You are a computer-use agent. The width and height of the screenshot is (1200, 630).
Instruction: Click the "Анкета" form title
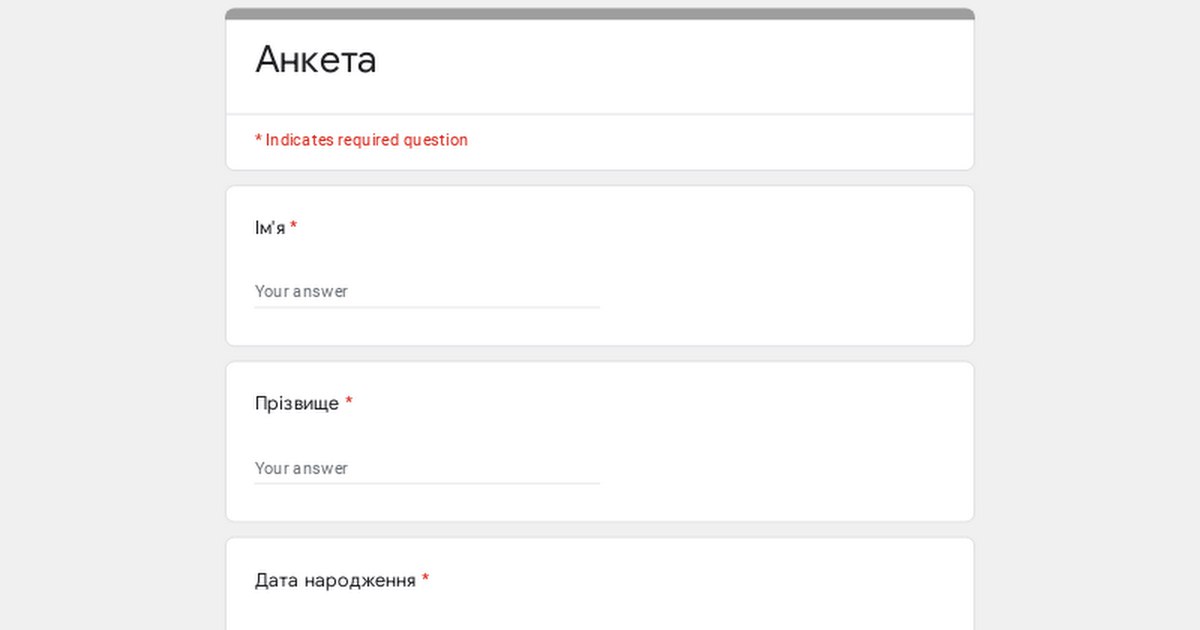(x=316, y=60)
